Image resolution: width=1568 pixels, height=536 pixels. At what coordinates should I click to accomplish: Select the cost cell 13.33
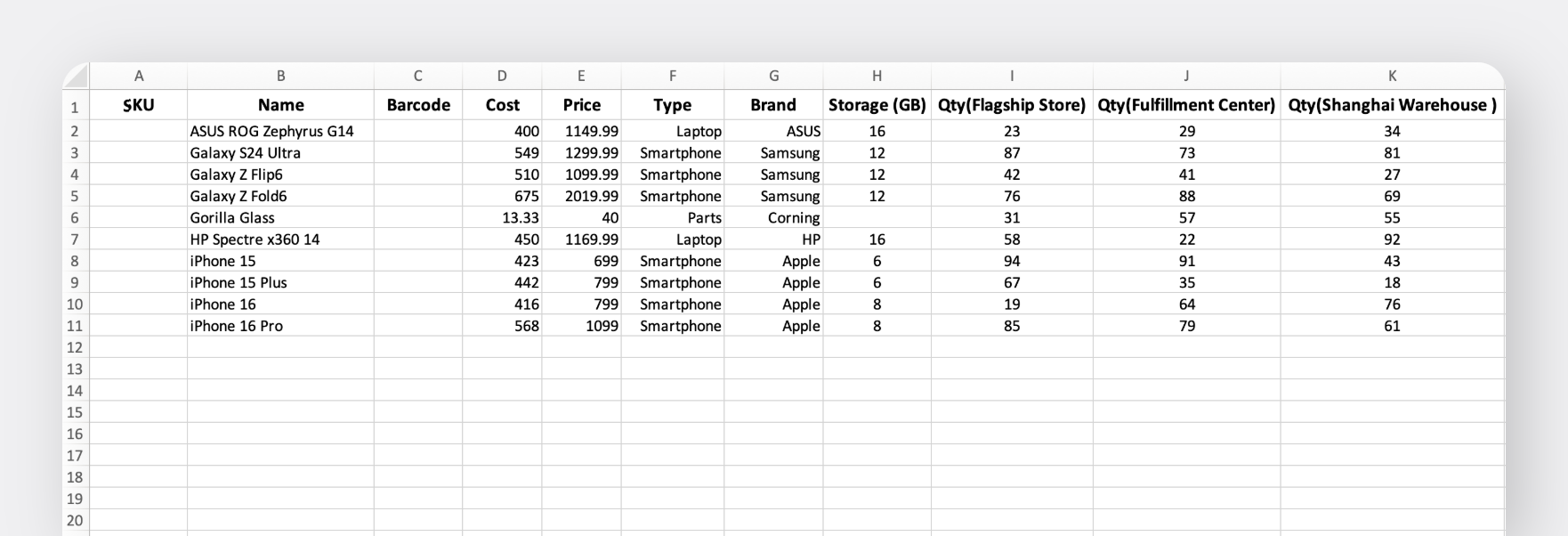(x=502, y=218)
